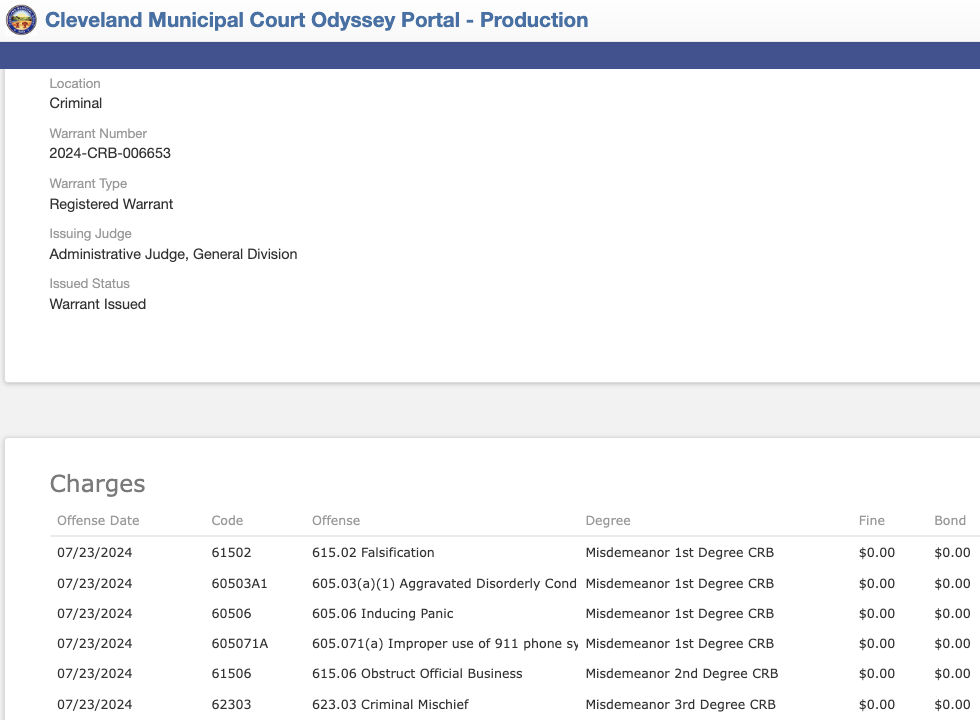Select the 615.06 Obstruct Official Business offense

[417, 674]
